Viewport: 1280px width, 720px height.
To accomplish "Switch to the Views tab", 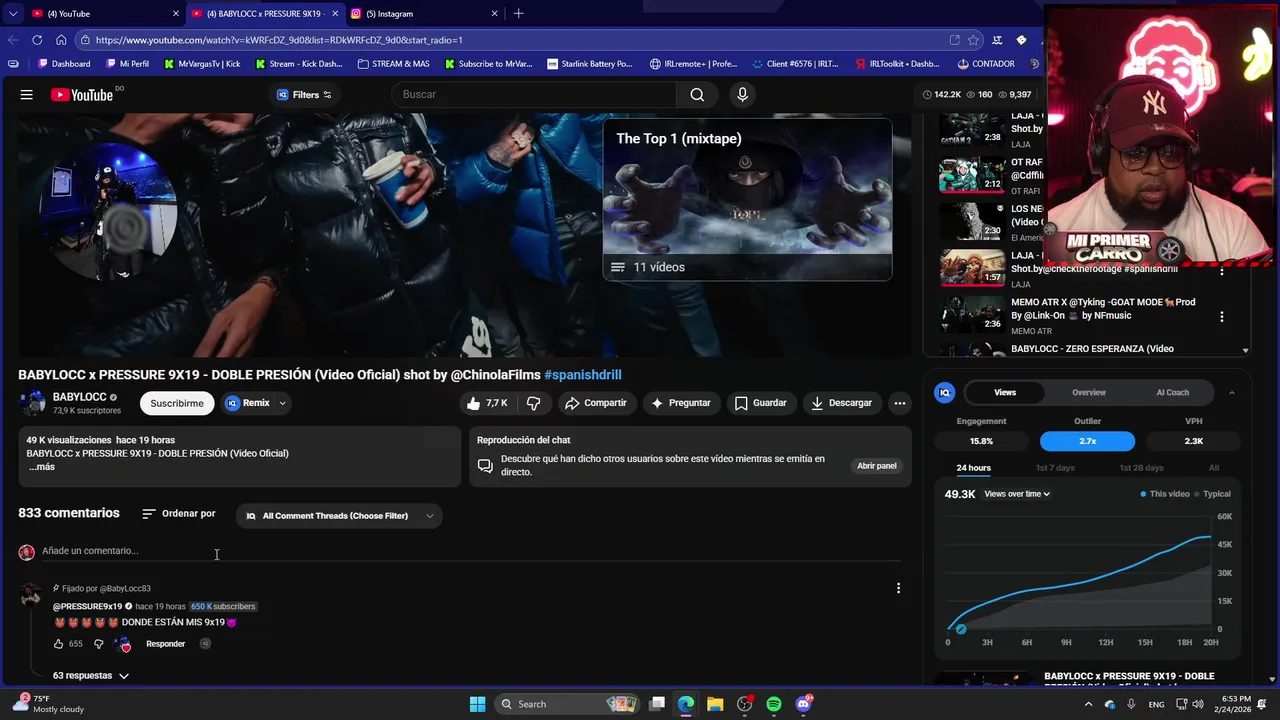I will coord(1005,393).
